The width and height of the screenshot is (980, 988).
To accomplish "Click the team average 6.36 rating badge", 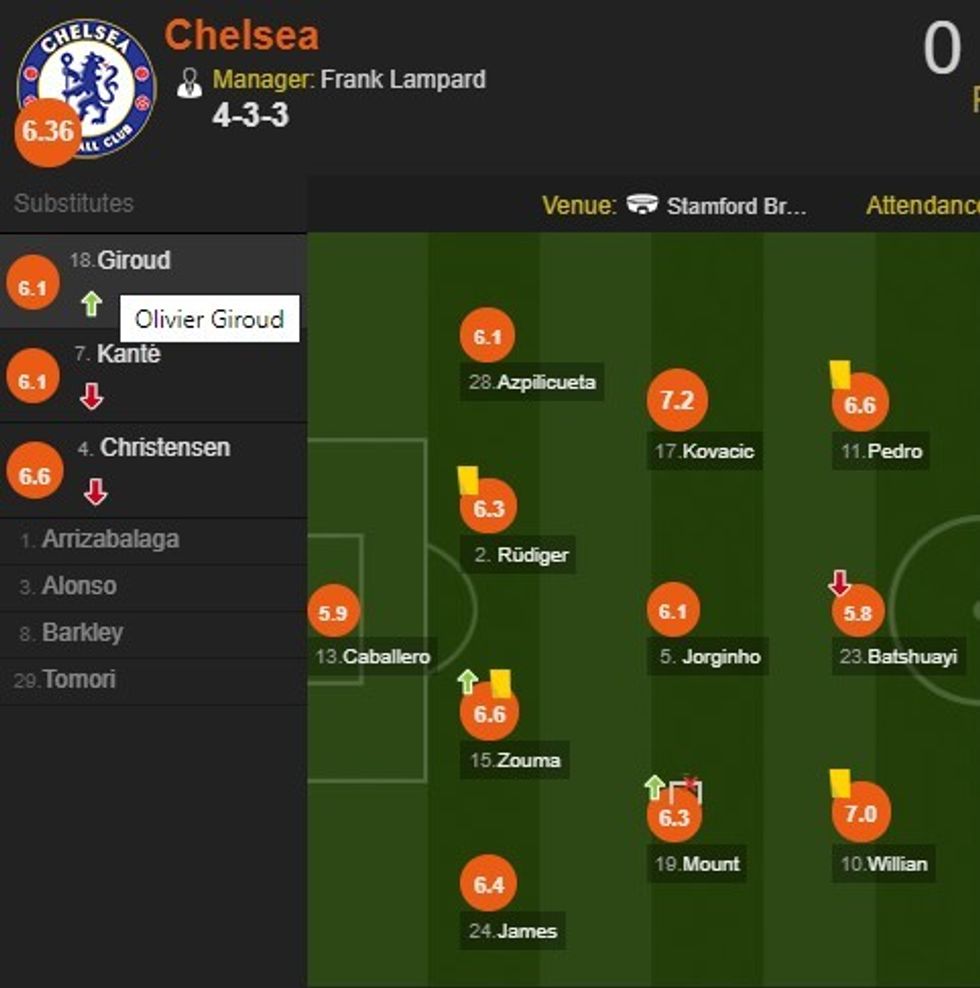I will [47, 131].
